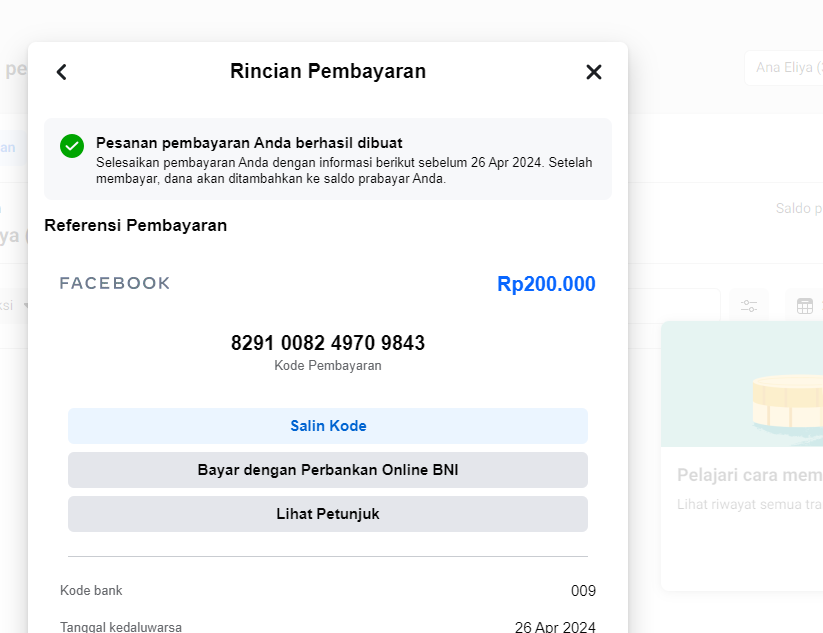Click the green success checkmark icon

[x=72, y=146]
